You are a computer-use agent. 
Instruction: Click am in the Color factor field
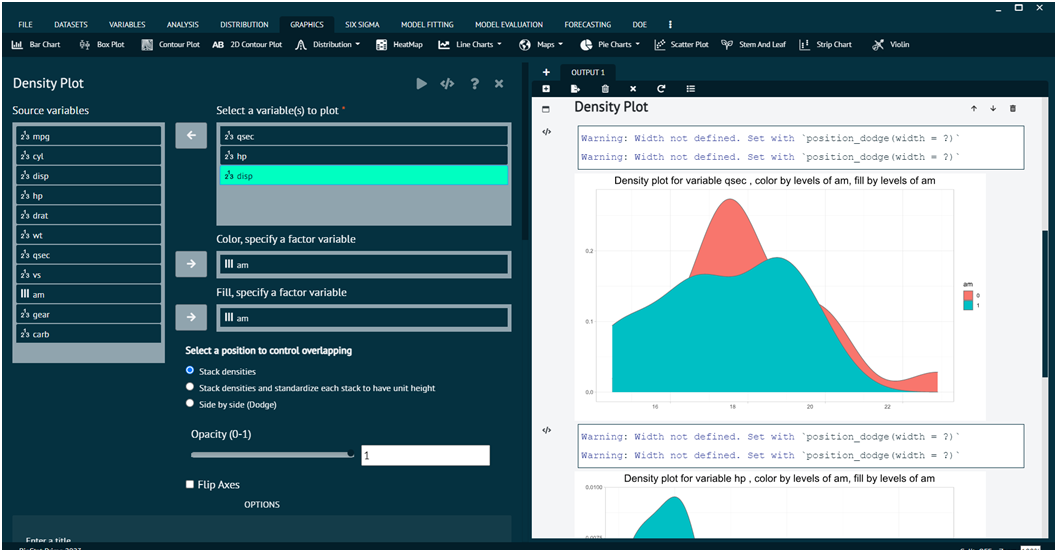pos(364,265)
